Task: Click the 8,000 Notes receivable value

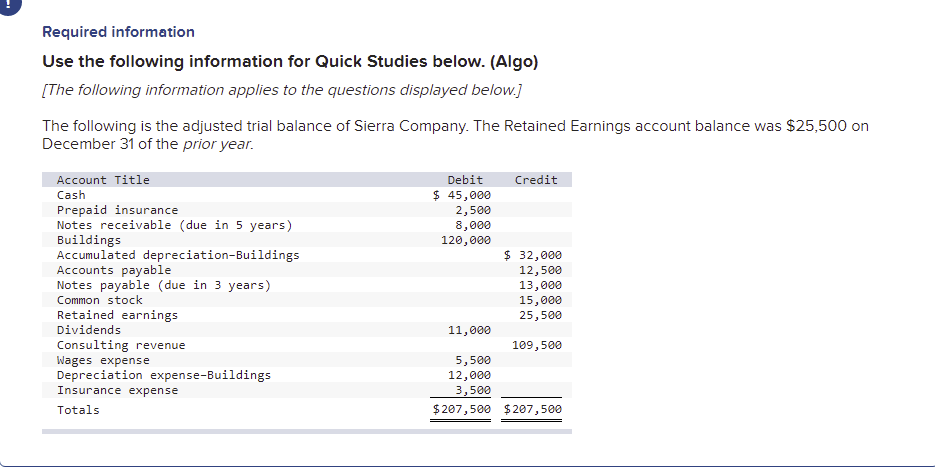Action: (473, 225)
